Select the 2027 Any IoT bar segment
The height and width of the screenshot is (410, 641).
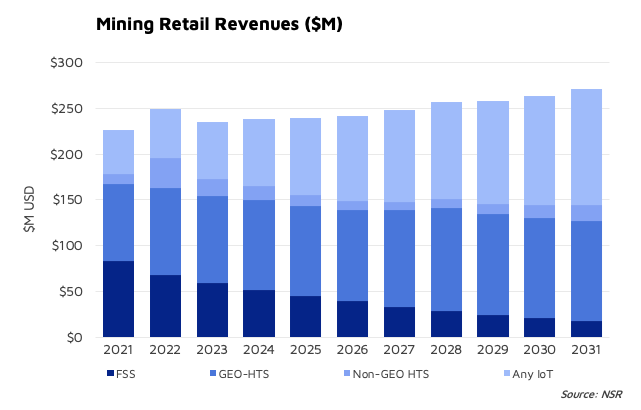(399, 156)
